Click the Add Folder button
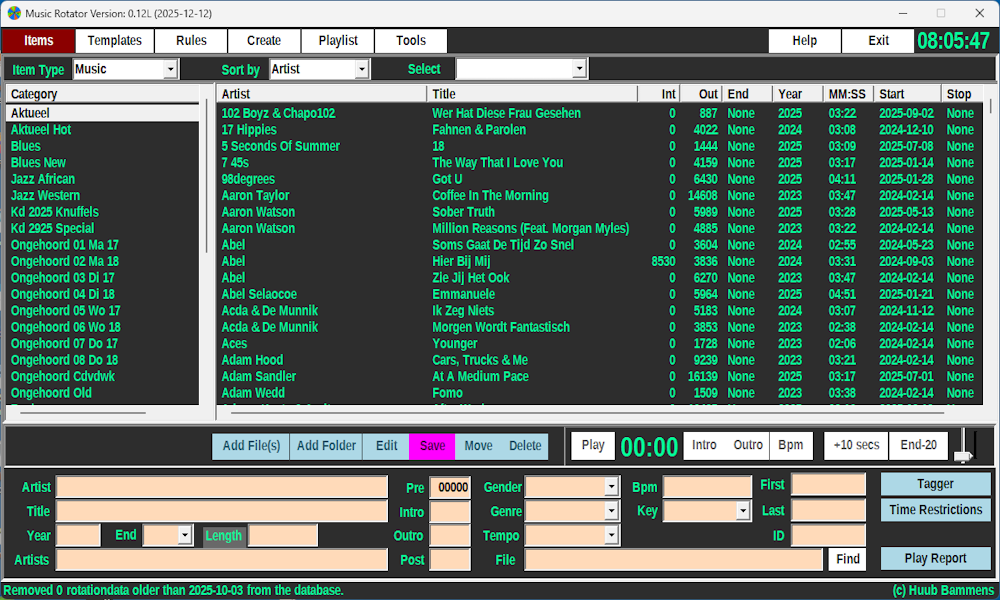Viewport: 1000px width, 600px height. (x=326, y=446)
